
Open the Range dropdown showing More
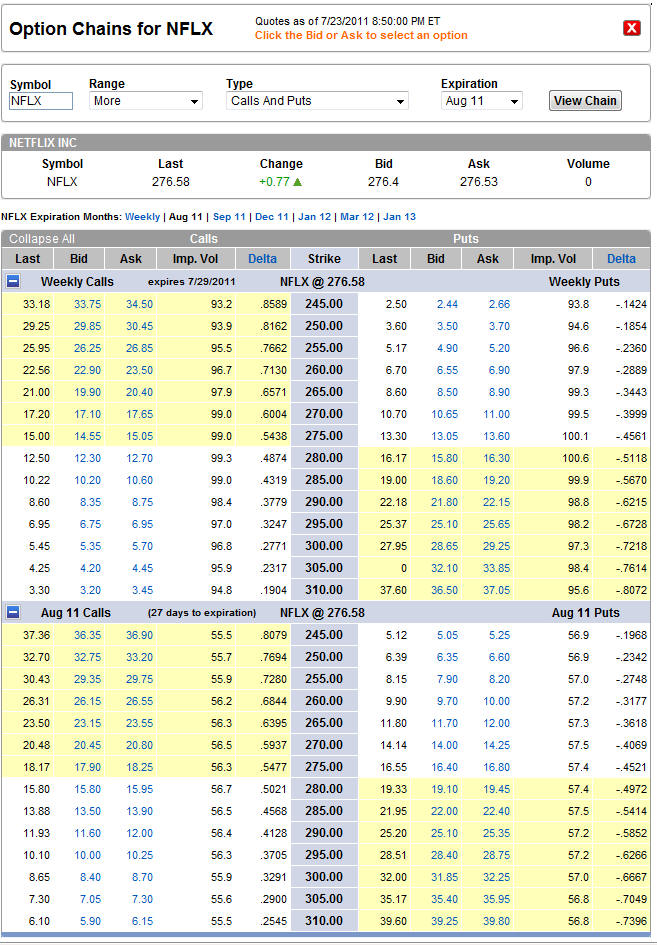coord(145,101)
